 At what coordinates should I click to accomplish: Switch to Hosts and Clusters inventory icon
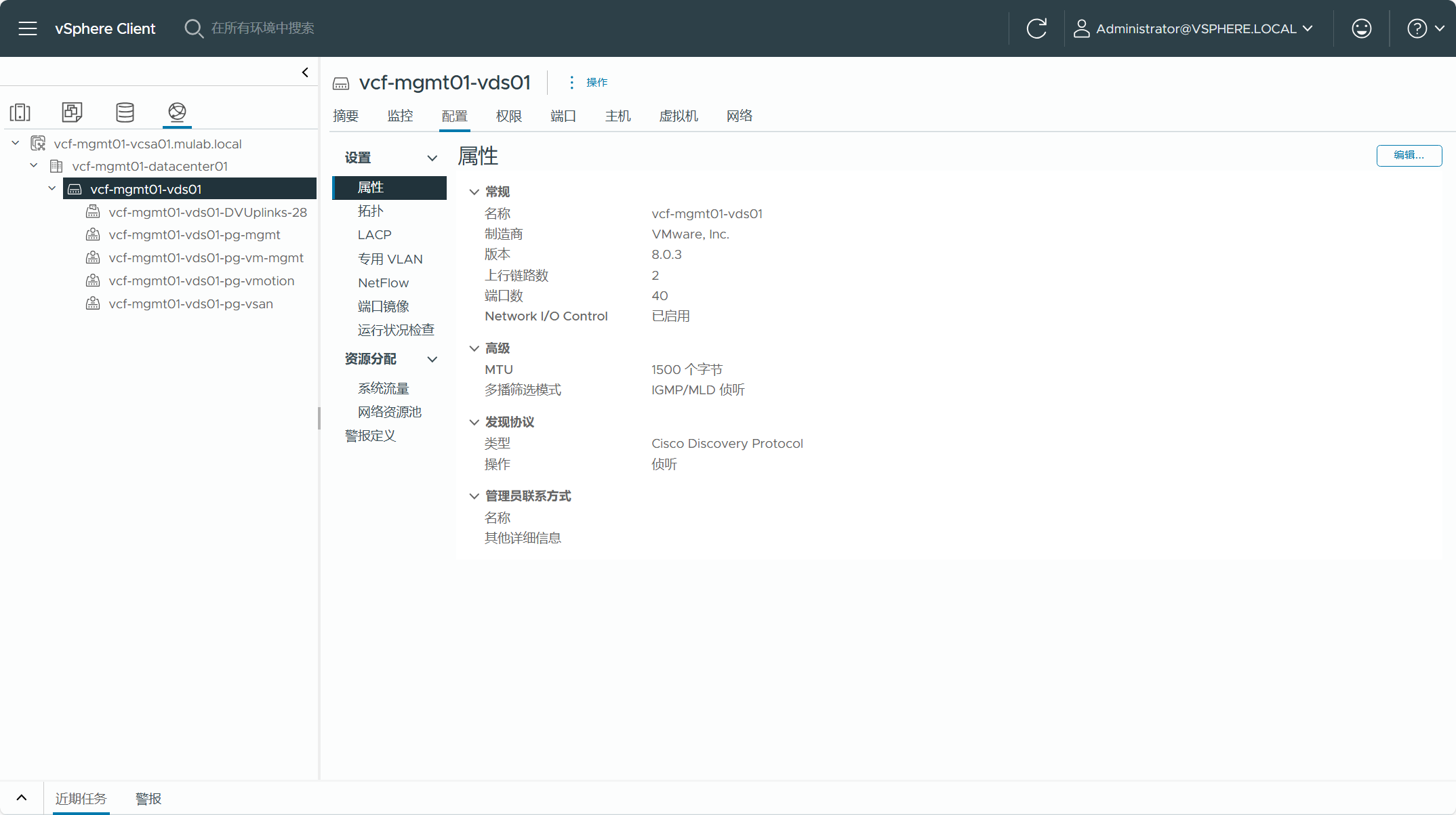[20, 112]
